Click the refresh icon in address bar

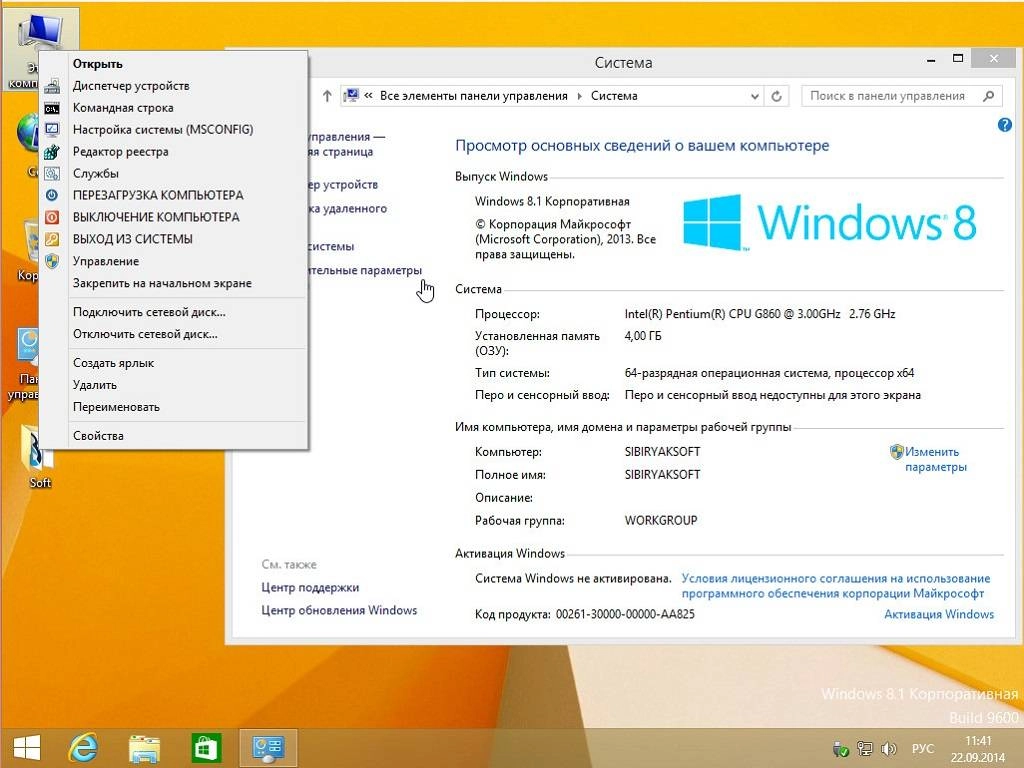coord(776,96)
